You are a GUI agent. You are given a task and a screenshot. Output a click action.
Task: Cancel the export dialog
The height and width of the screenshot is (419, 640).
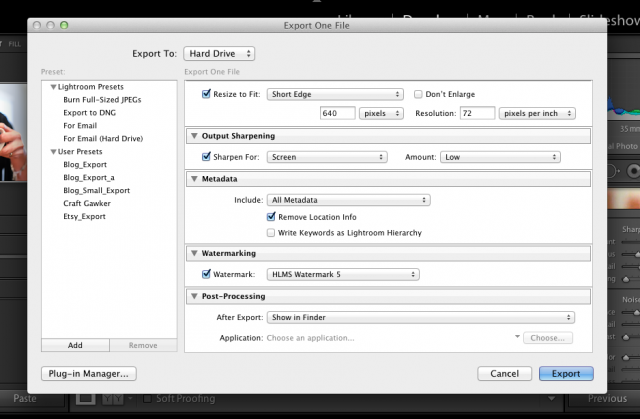click(x=504, y=374)
